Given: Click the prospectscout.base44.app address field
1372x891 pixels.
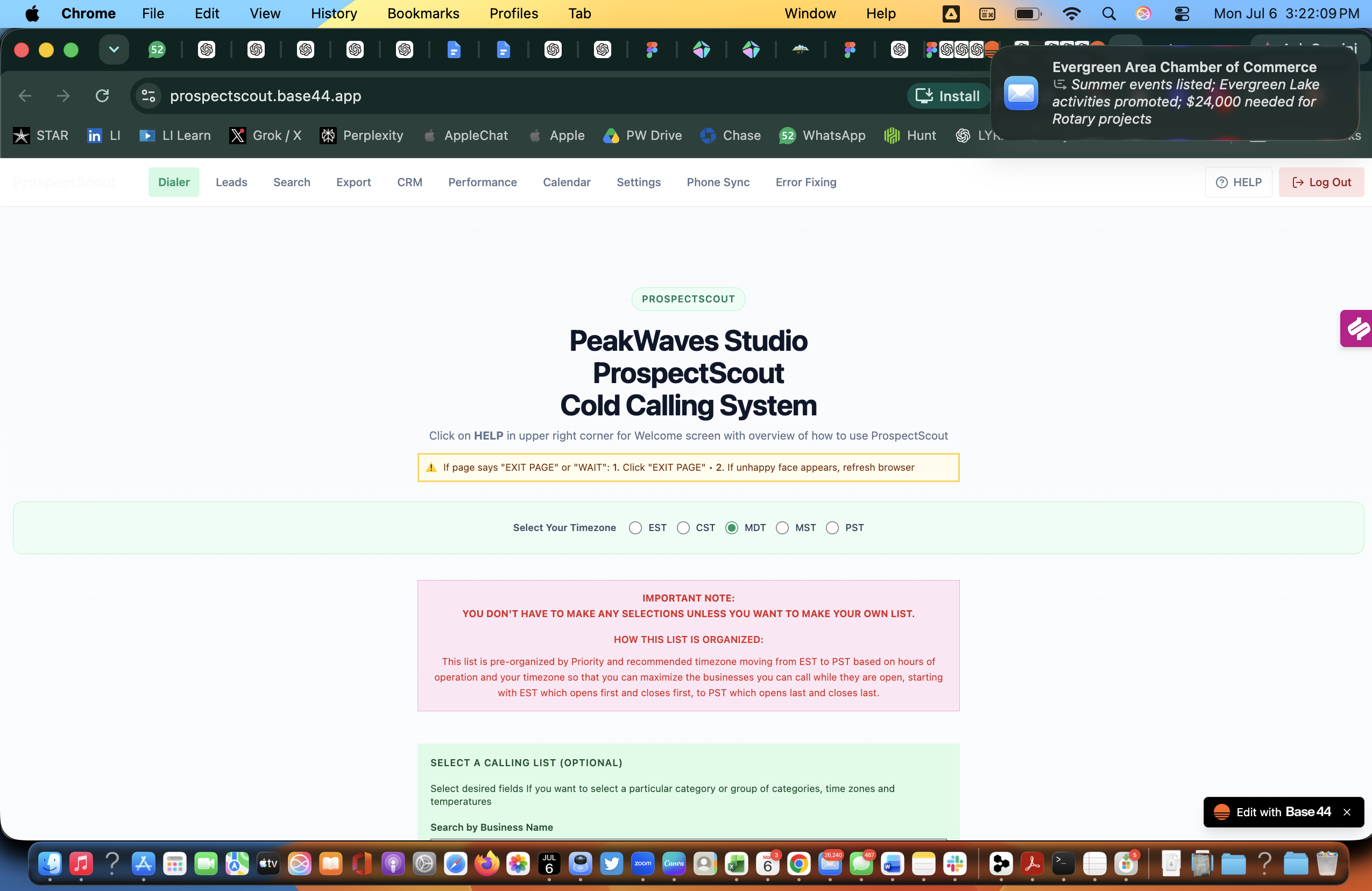Looking at the screenshot, I should (x=266, y=96).
